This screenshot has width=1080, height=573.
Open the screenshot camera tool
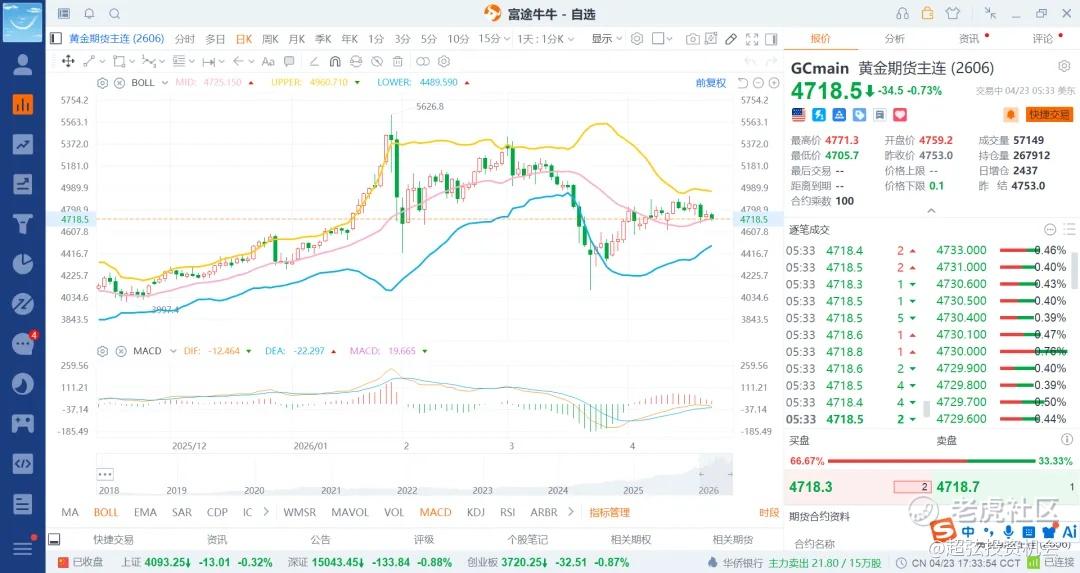(x=692, y=39)
